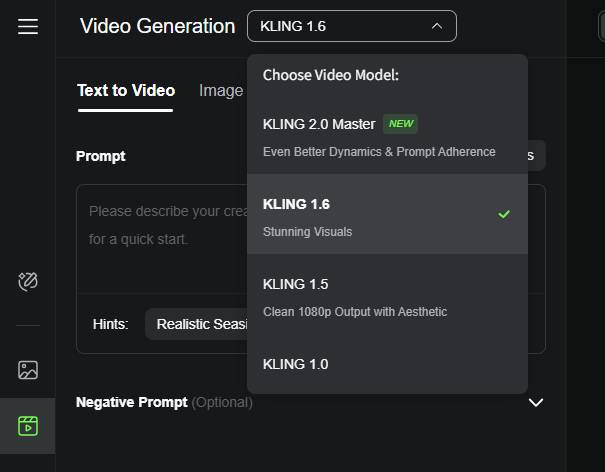The height and width of the screenshot is (472, 605).
Task: Click the green checkmark beside KLING 1.6
Action: [x=504, y=214]
